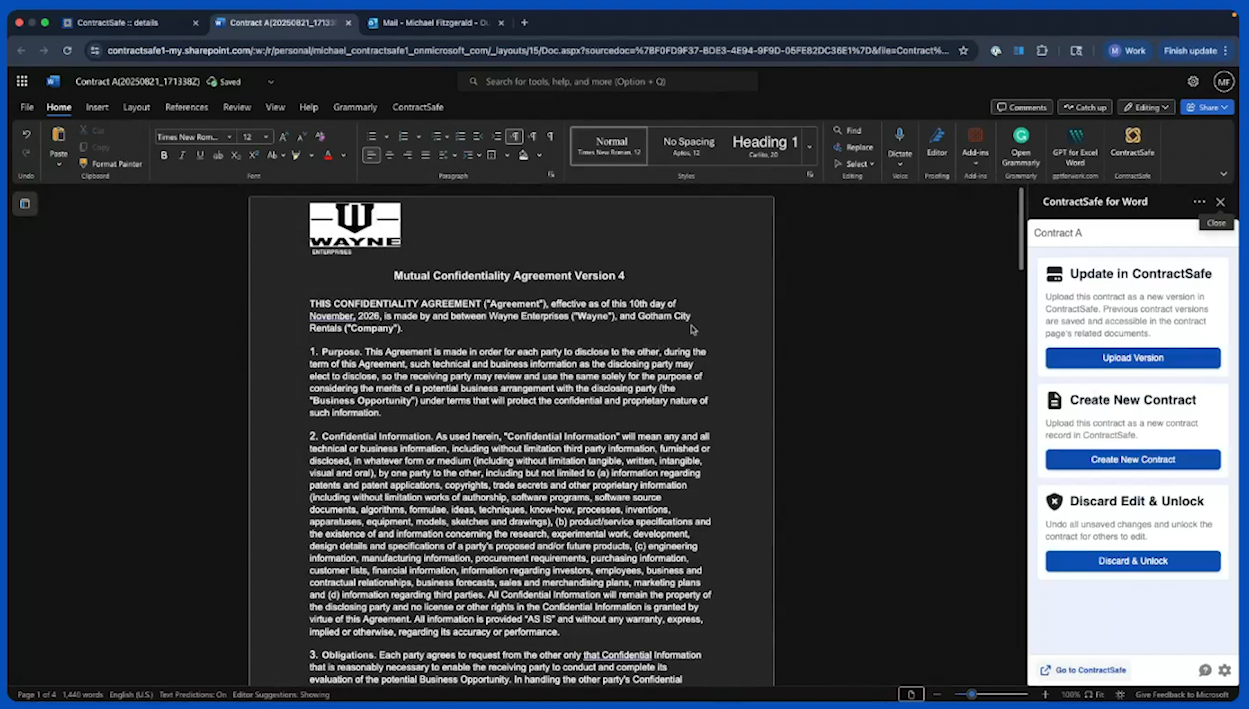Open the Editor proofing tool

coord(936,136)
